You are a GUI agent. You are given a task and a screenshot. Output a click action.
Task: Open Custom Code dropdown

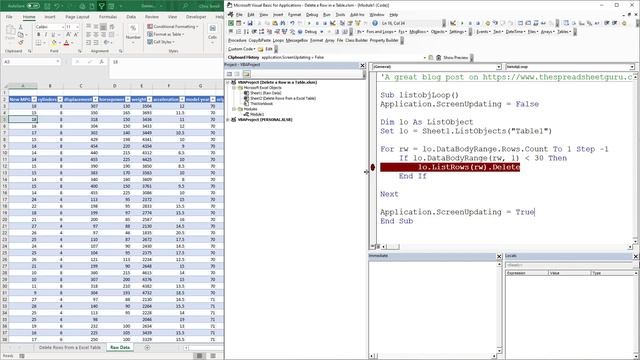click(x=242, y=49)
